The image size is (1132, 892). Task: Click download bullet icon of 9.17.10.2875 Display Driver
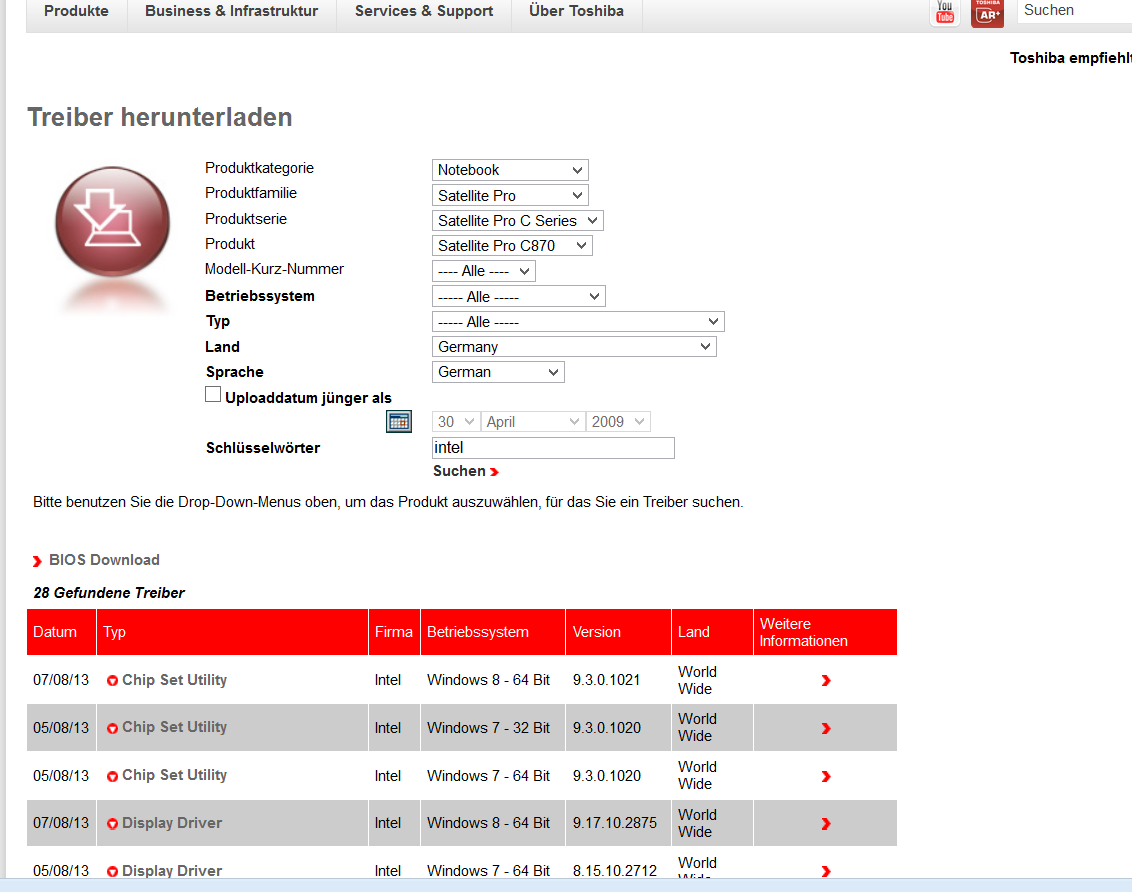113,823
